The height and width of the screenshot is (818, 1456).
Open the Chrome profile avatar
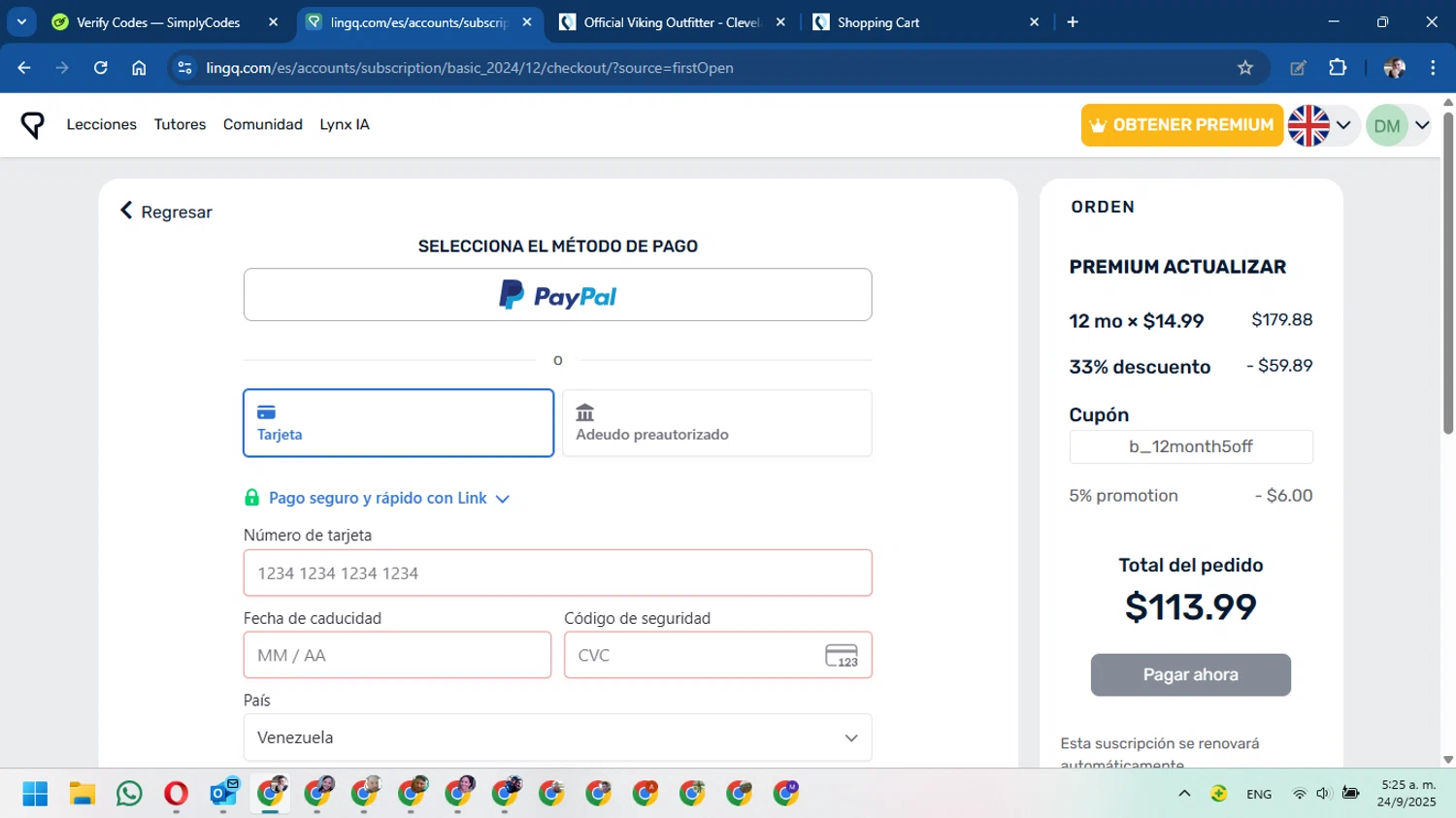pyautogui.click(x=1395, y=68)
